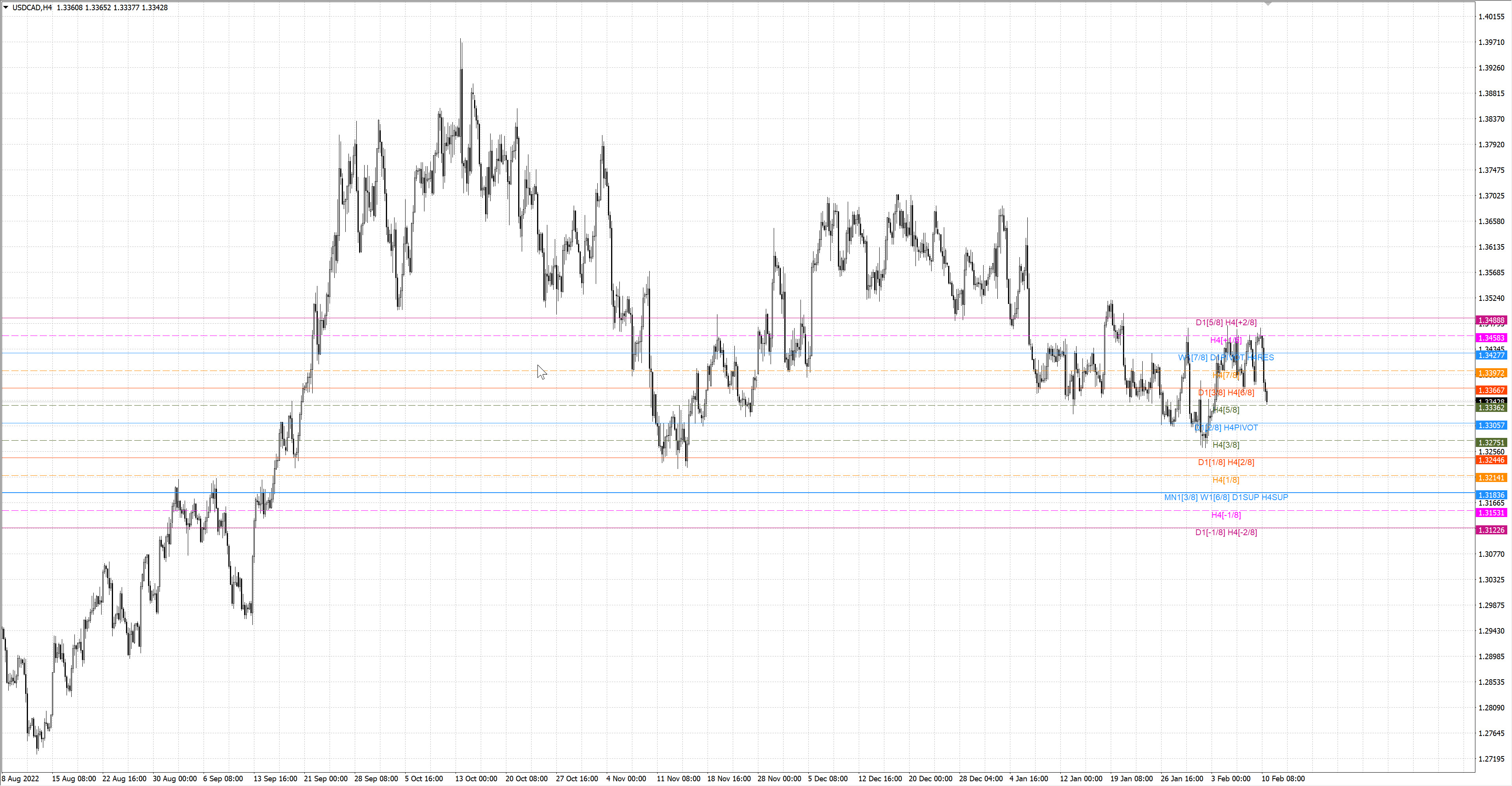Viewport: 1512px width, 786px height.
Task: Click the 1.31226 price tag on axis
Action: [x=1491, y=530]
